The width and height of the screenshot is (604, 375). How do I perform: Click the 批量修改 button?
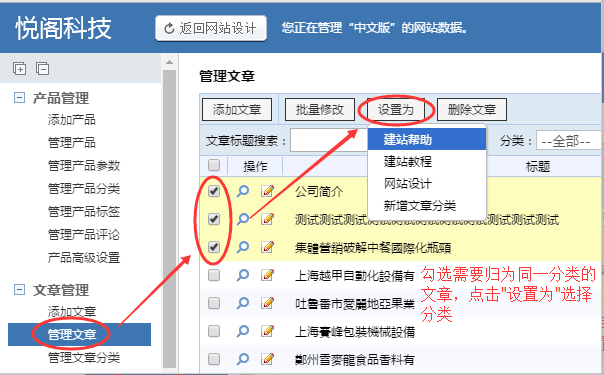point(320,110)
